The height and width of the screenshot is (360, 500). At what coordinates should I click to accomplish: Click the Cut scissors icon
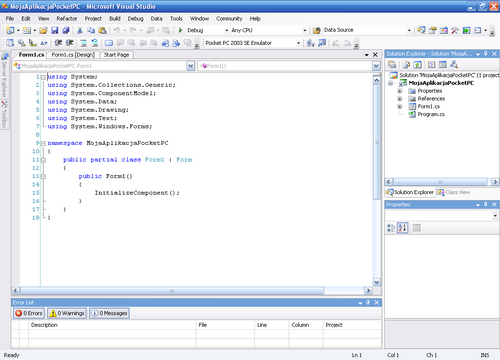pyautogui.click(x=80, y=30)
